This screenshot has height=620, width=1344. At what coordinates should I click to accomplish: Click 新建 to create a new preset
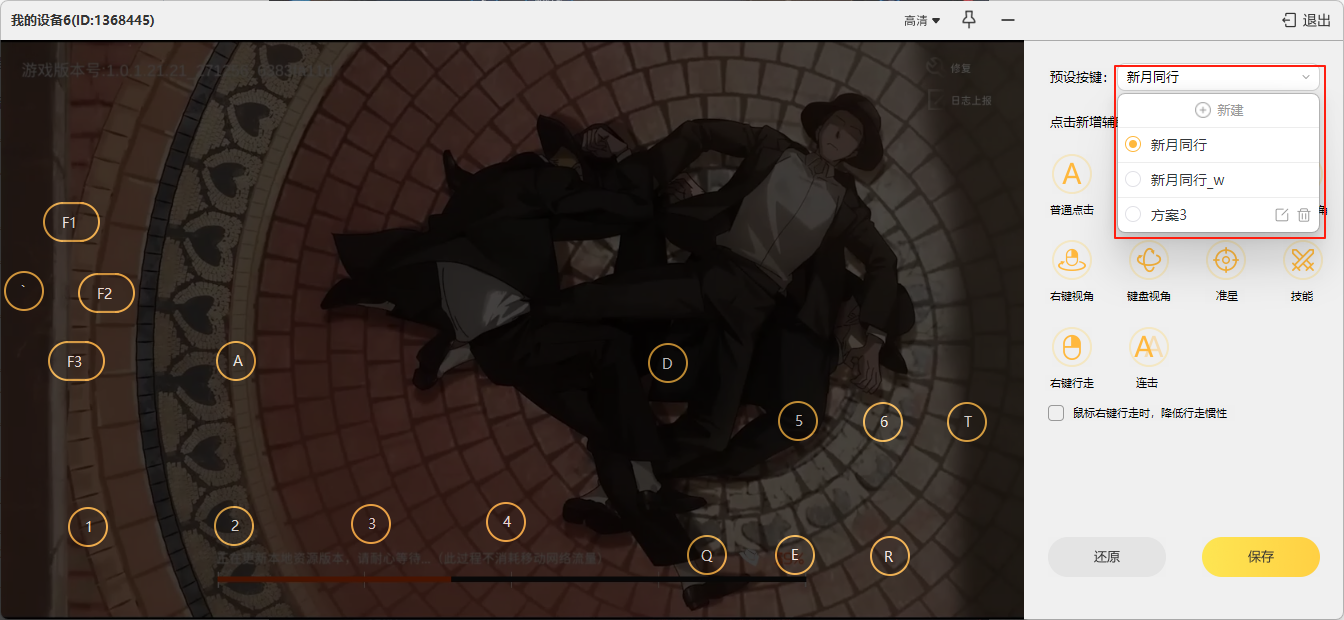point(1218,110)
